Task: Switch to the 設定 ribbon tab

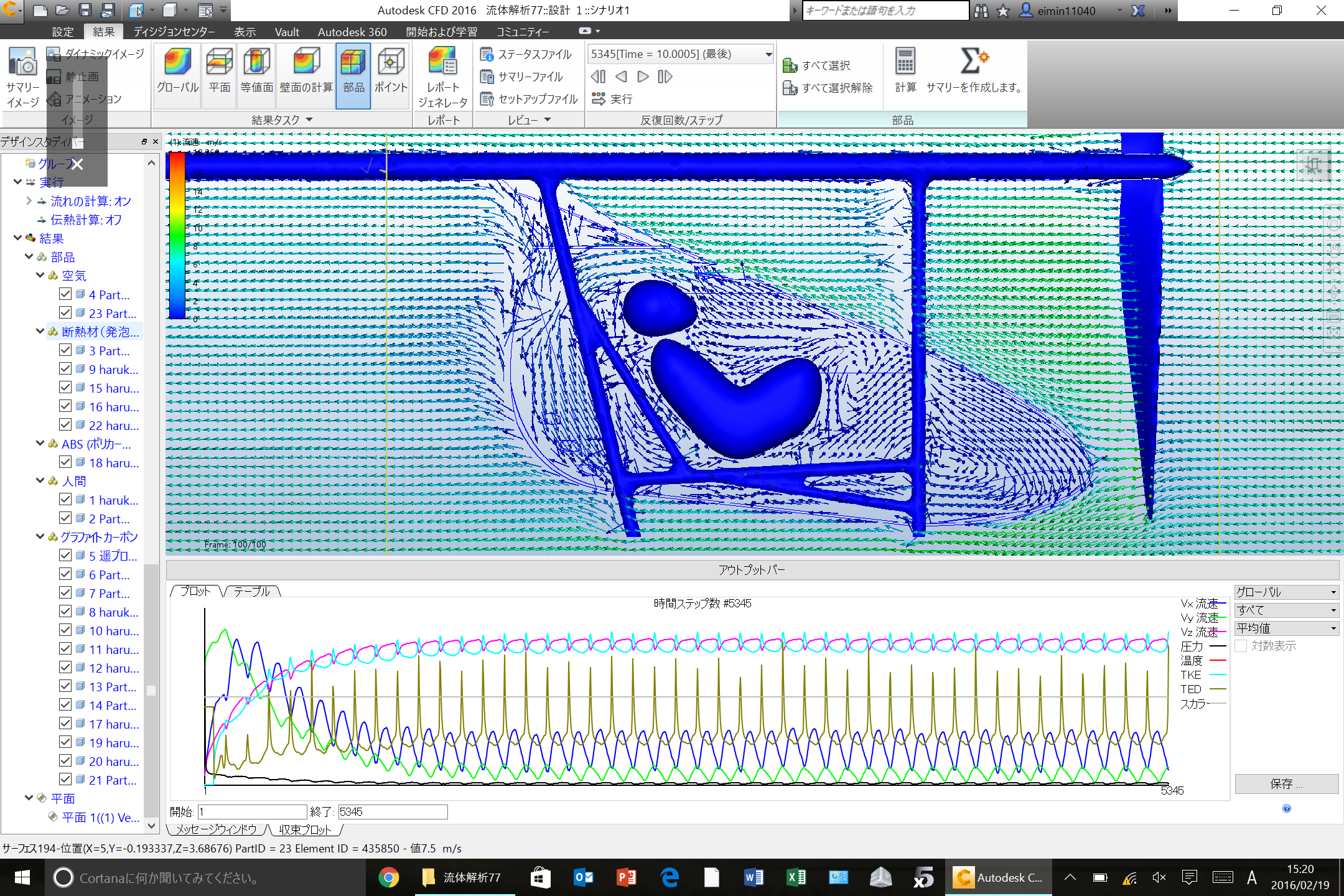Action: click(62, 32)
